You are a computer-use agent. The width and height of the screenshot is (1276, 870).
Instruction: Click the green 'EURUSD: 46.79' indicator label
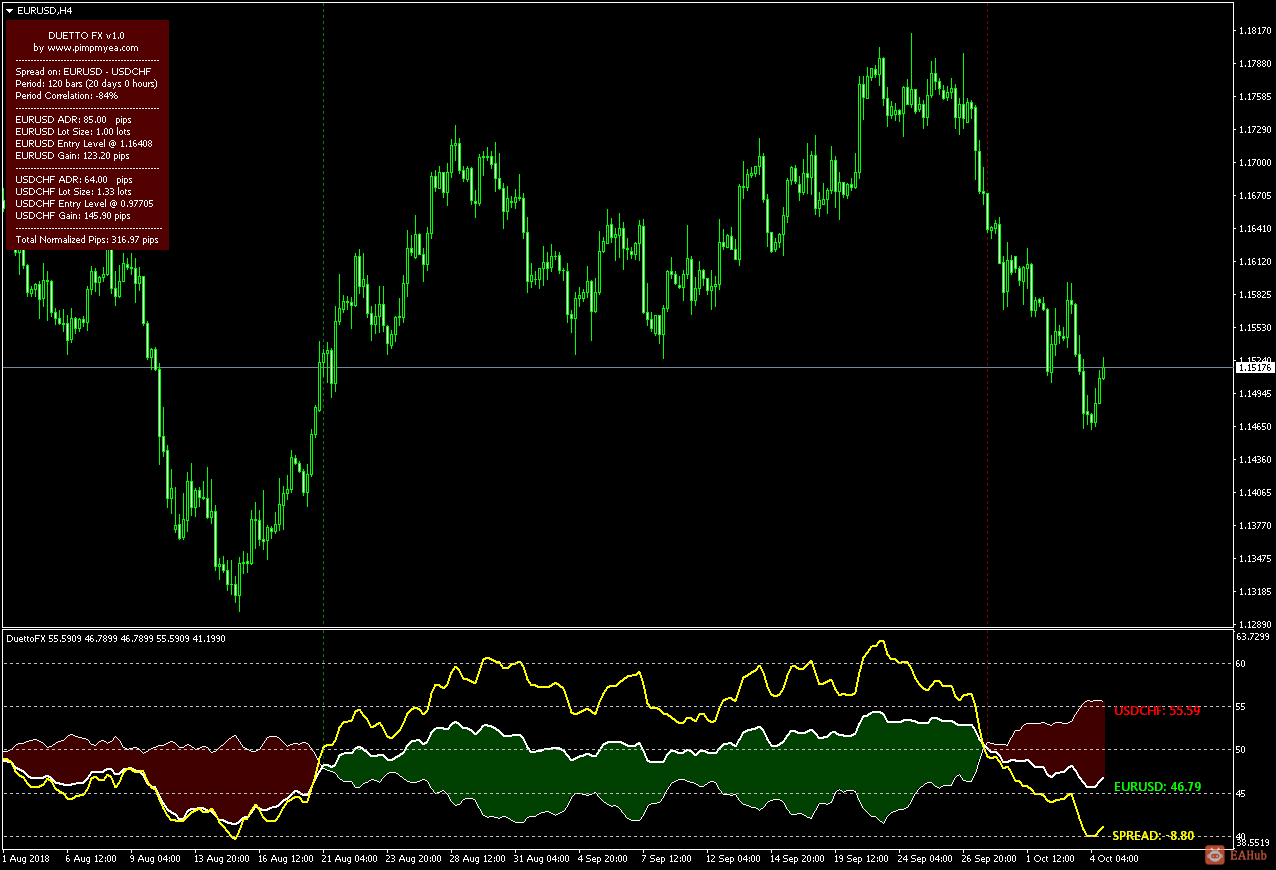1157,787
